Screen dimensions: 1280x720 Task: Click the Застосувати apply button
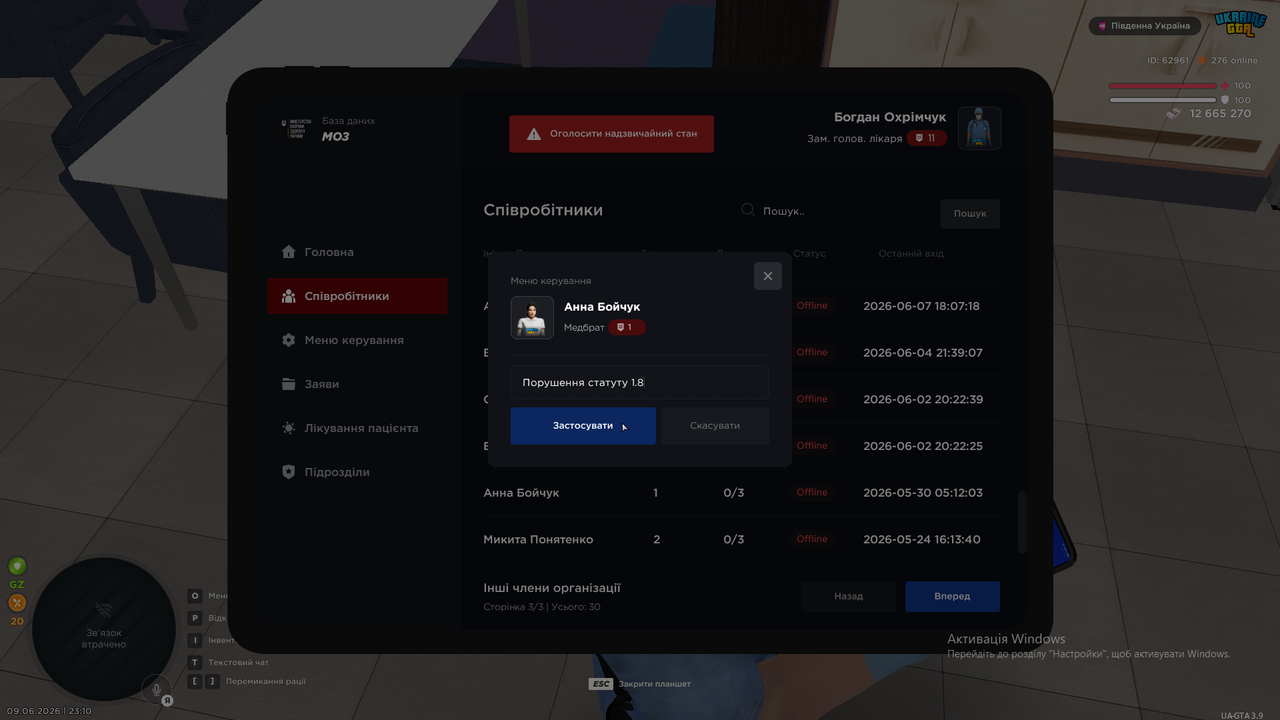point(583,426)
